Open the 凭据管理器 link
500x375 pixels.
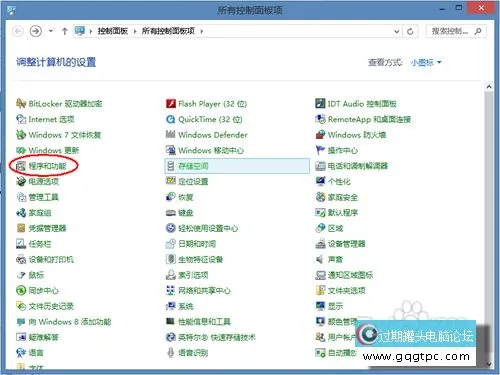47,228
